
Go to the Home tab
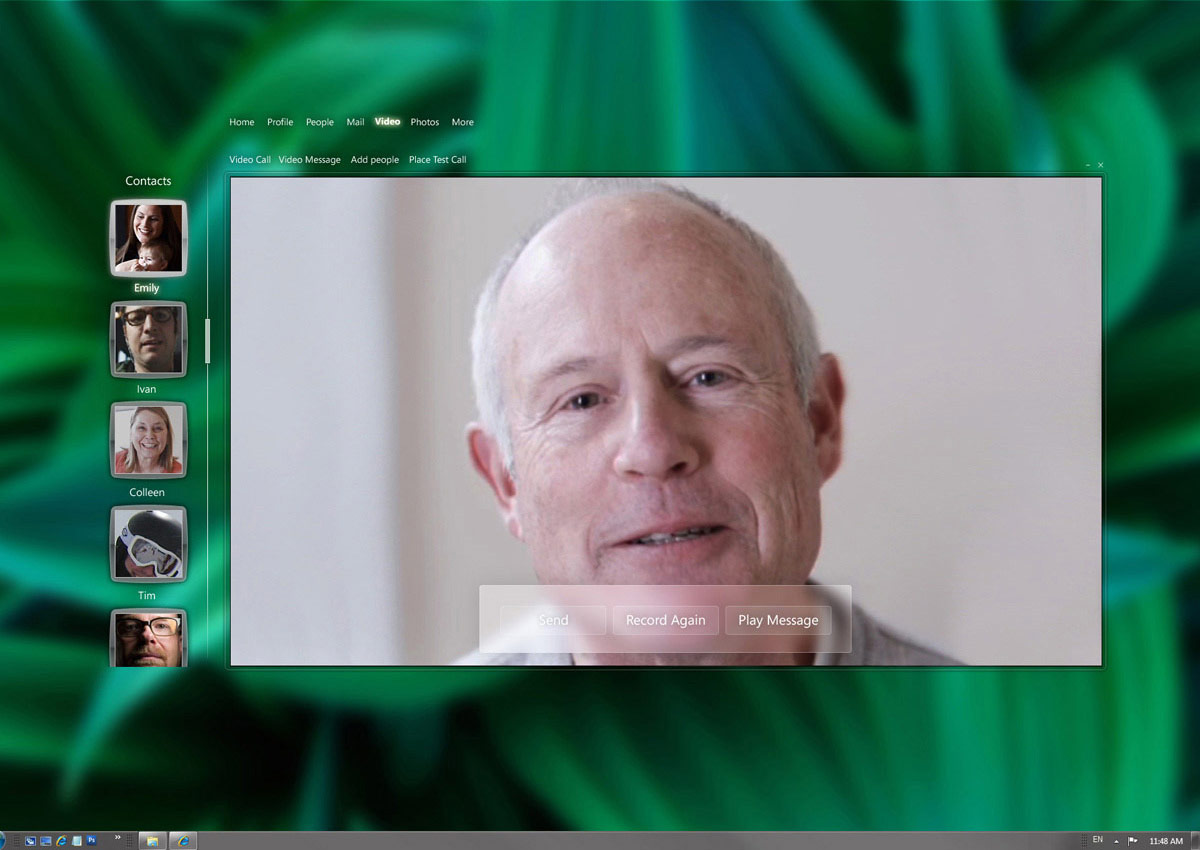pyautogui.click(x=242, y=122)
